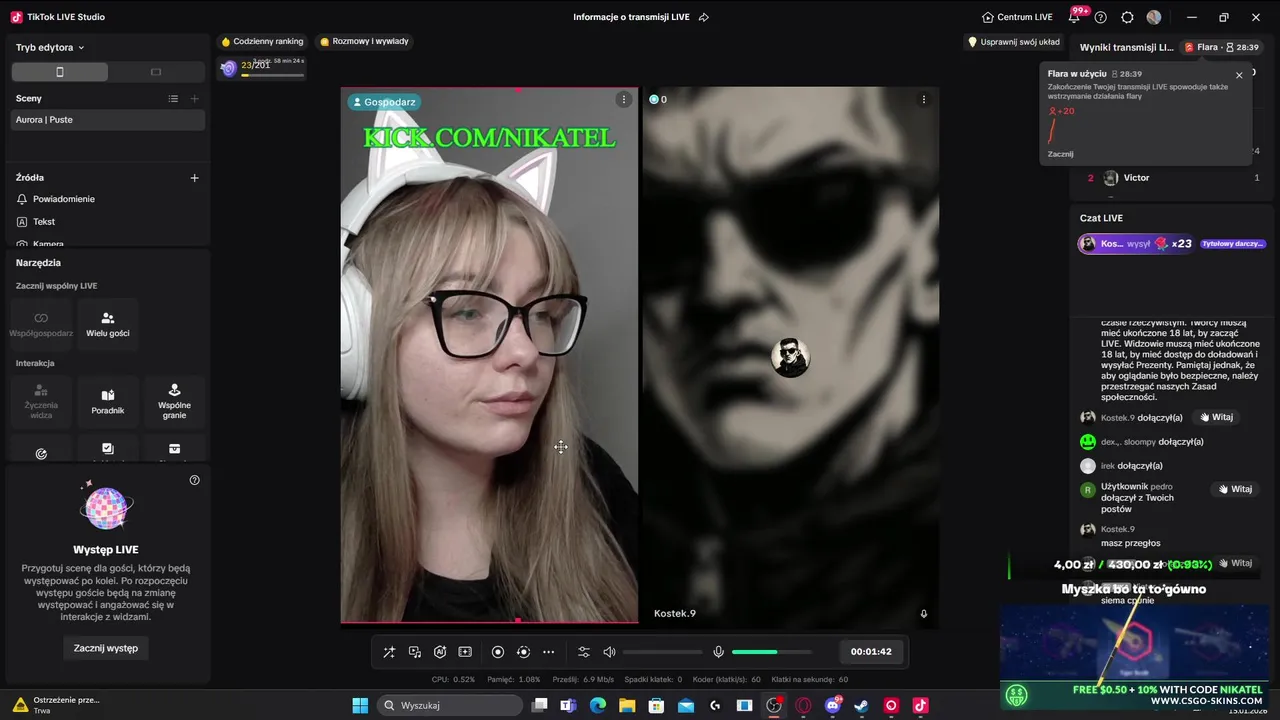This screenshot has width=1280, height=720.
Task: Open Microsoft Edge from taskbar
Action: [x=597, y=705]
